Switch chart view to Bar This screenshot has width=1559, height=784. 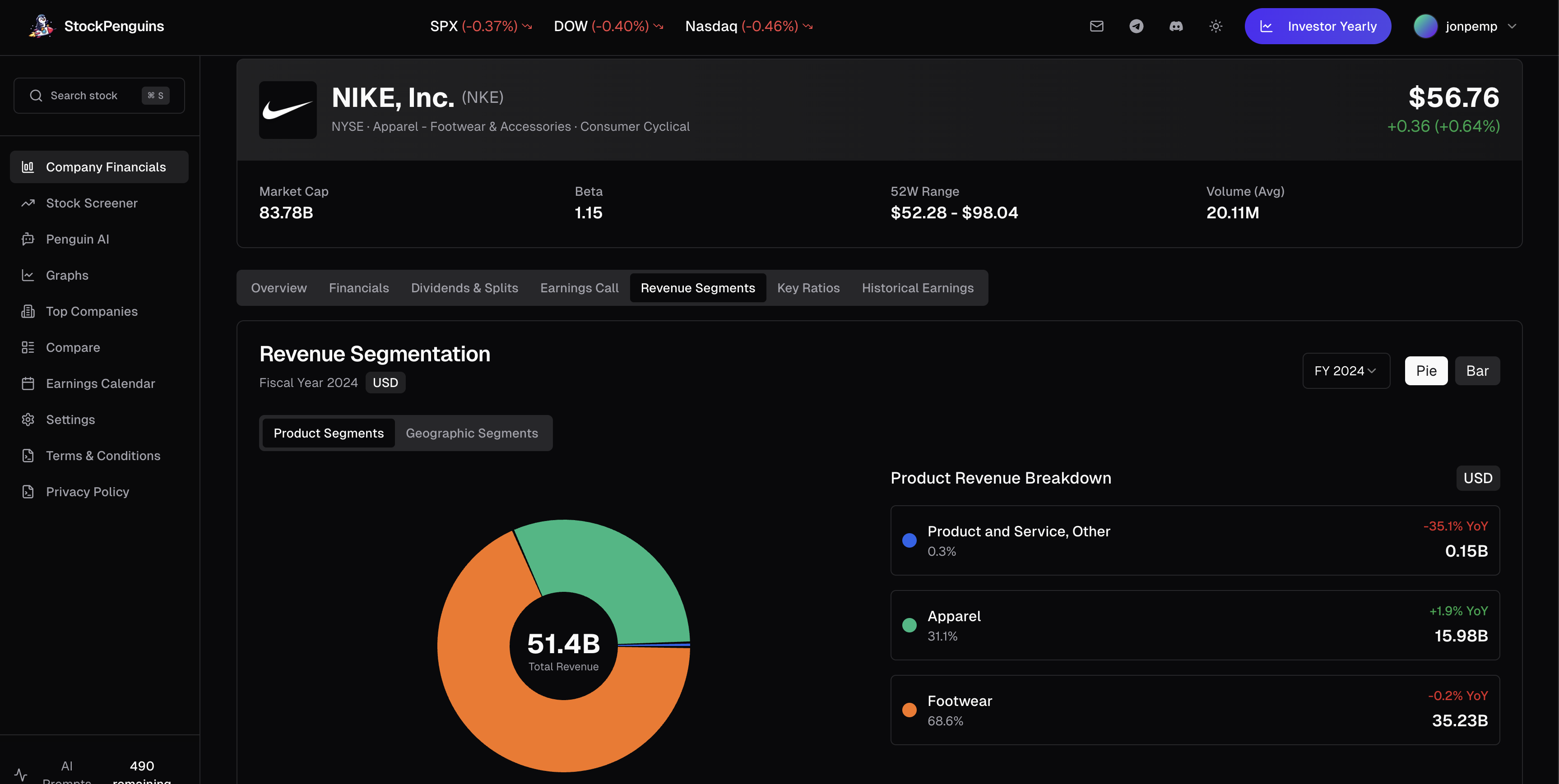click(1477, 371)
